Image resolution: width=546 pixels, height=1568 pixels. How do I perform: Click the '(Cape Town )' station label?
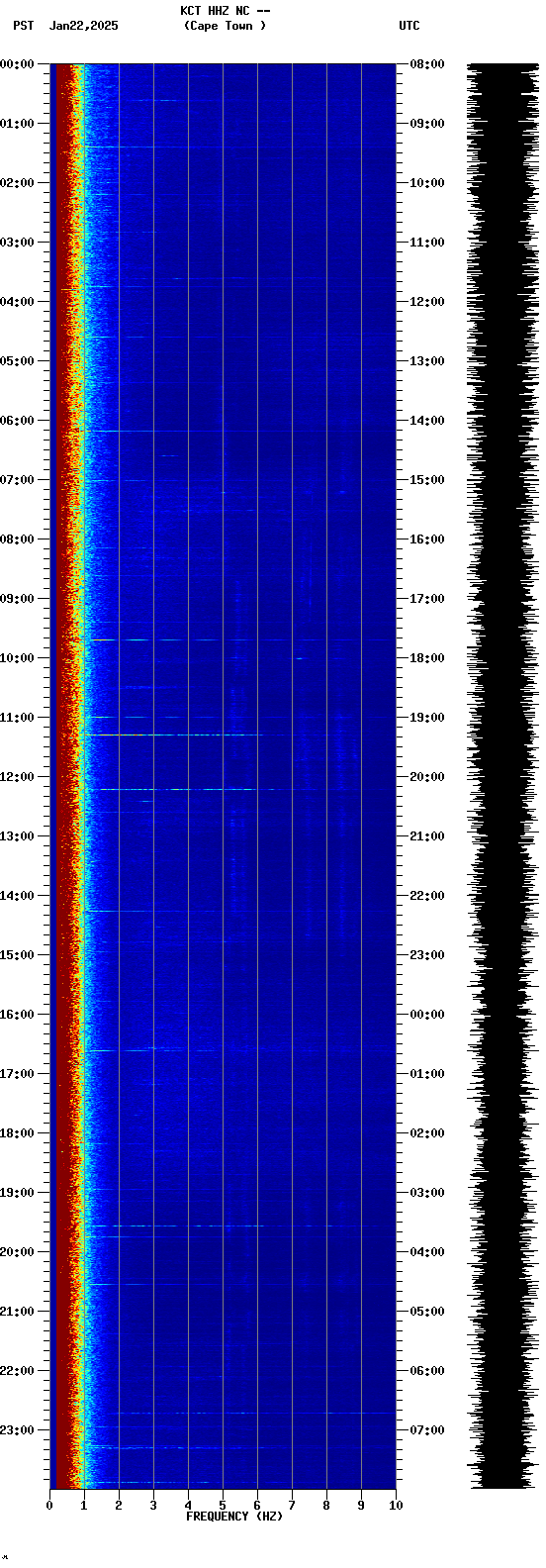click(226, 26)
